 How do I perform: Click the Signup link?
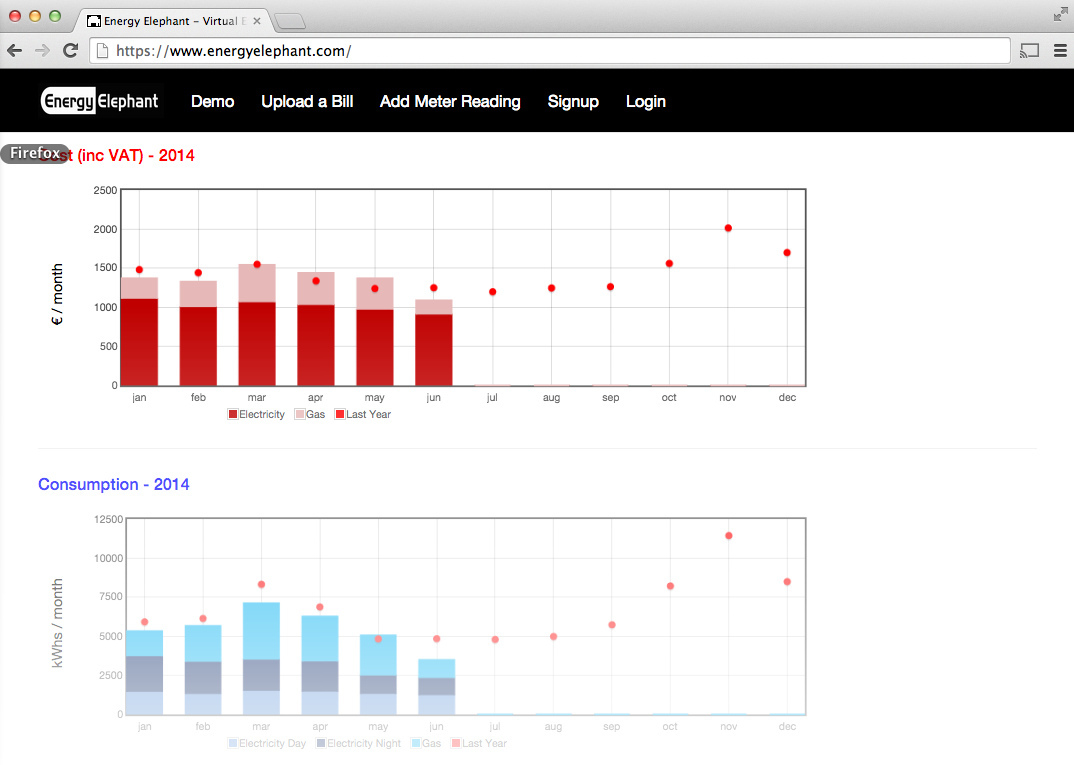coord(573,101)
